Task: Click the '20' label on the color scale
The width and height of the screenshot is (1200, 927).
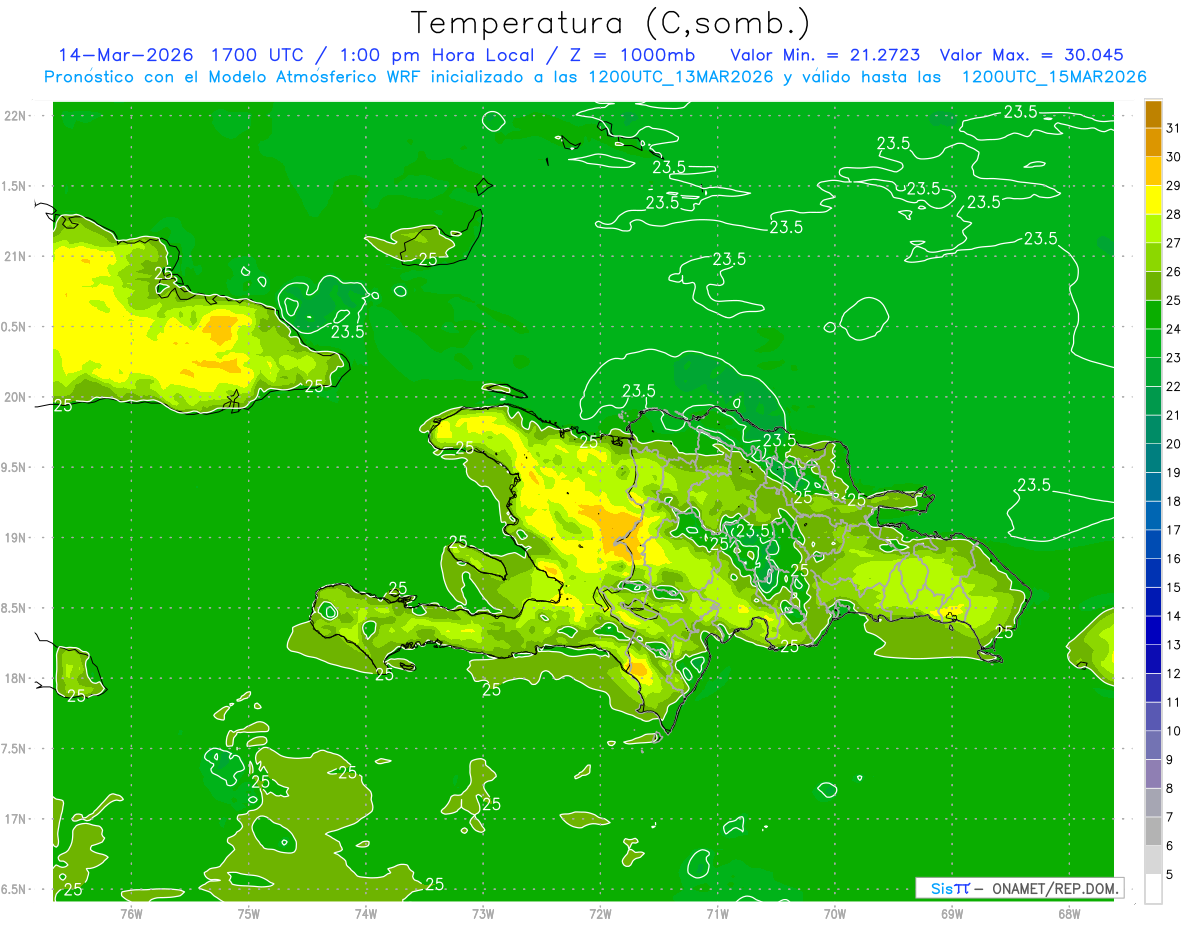Action: click(1173, 444)
